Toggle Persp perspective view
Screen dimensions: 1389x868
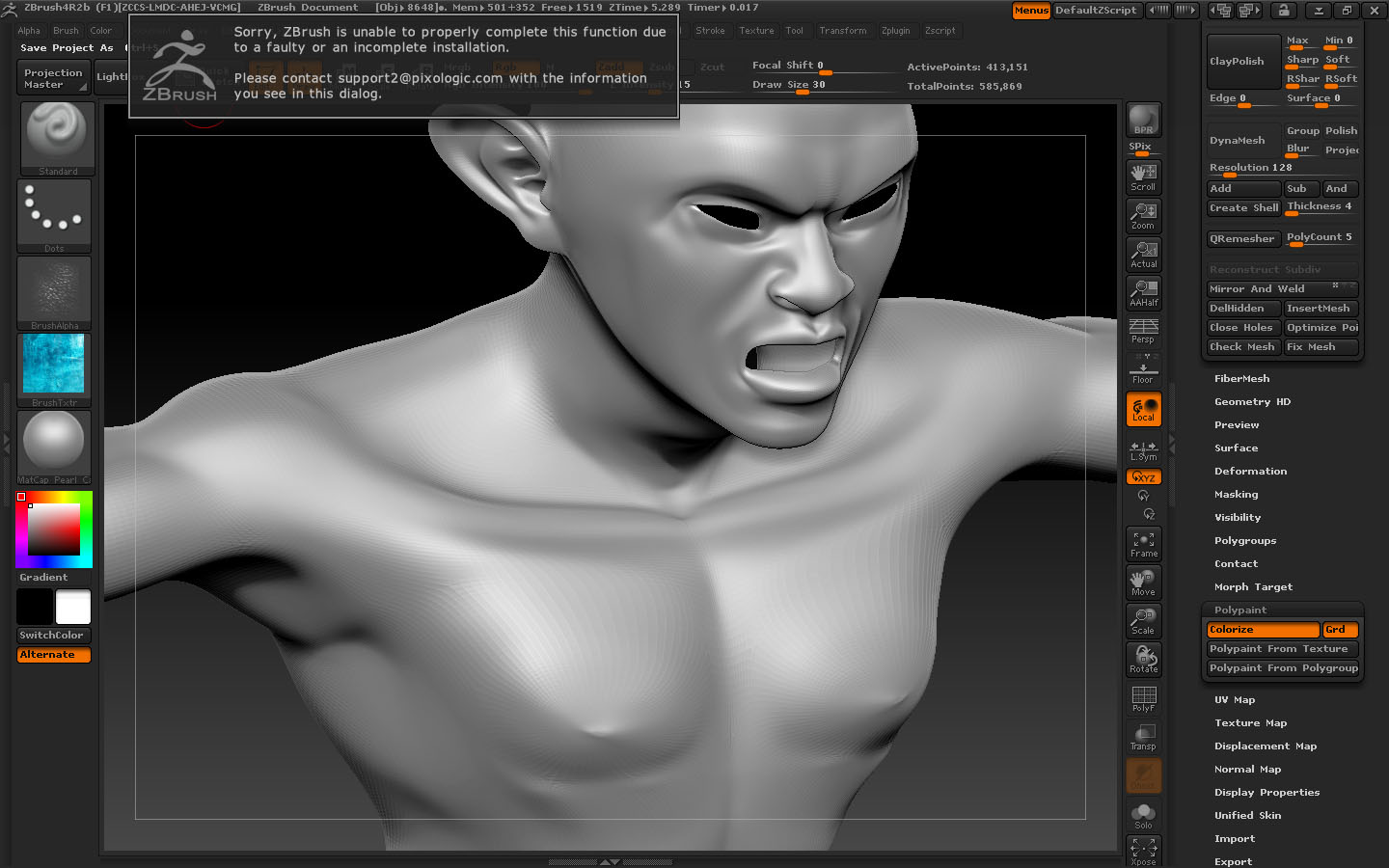(x=1144, y=331)
